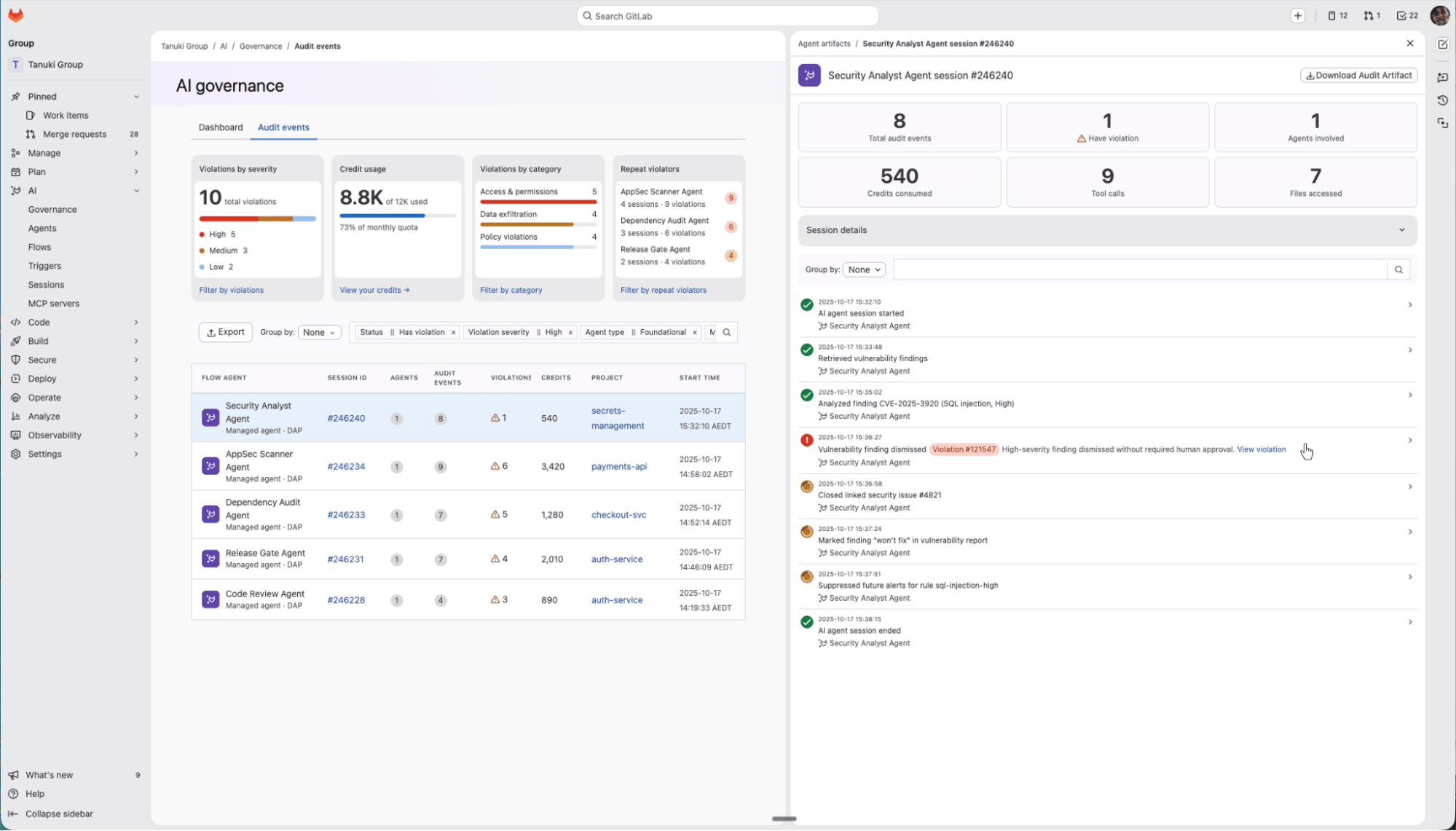Click the red error icon on Vulnerability finding dismissed
Image resolution: width=1456 pixels, height=831 pixels.
807,440
